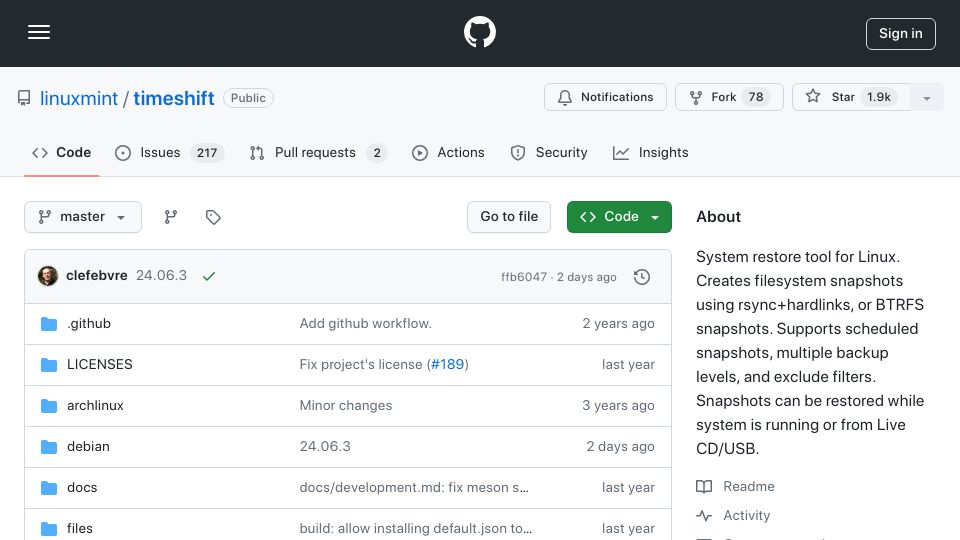Screen dimensions: 960x540
Task: Open the linuxmint owner link
Action: pyautogui.click(x=78, y=98)
